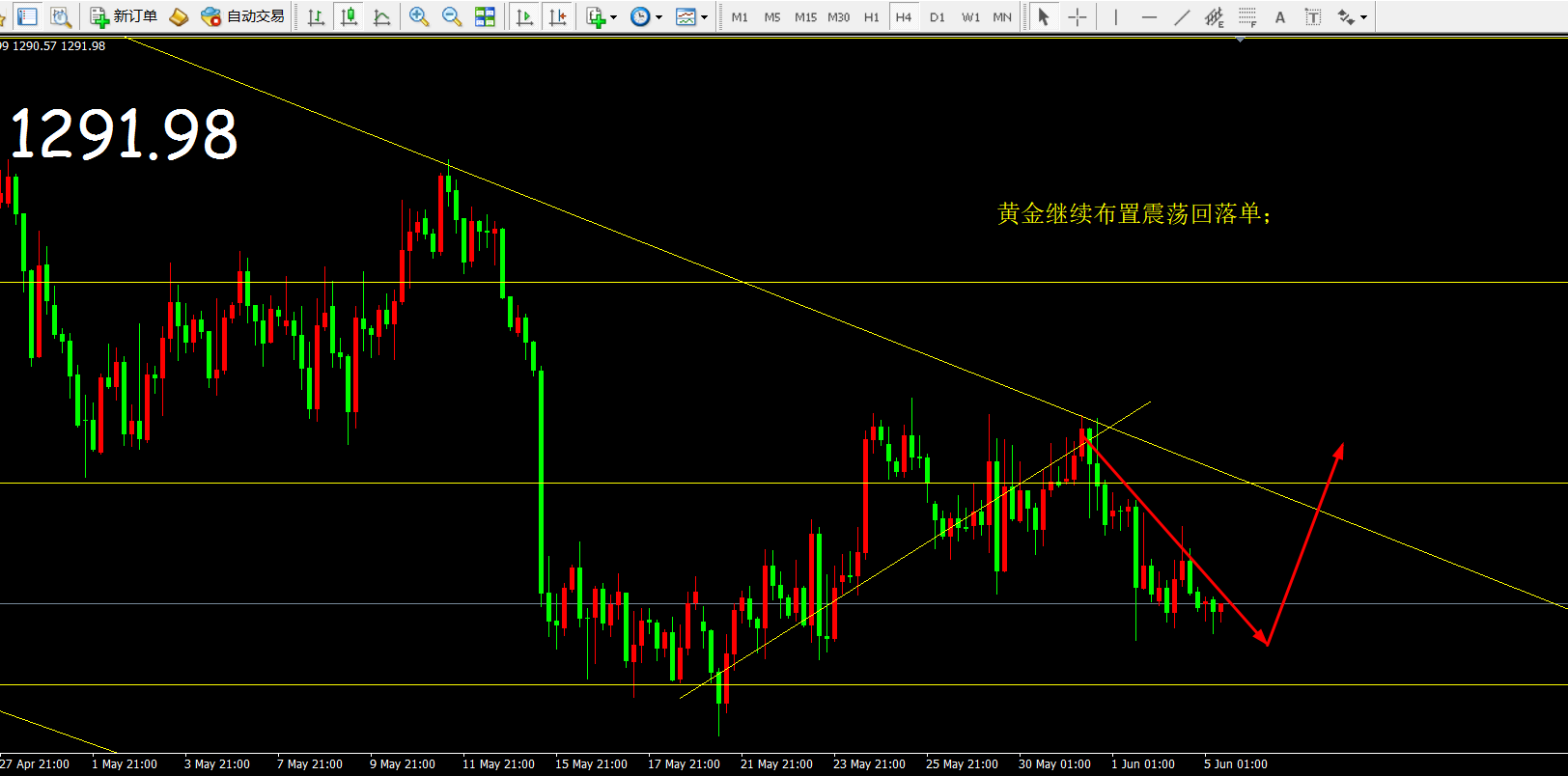Select the active H4 timeframe button
1568x776 pixels.
click(x=904, y=17)
